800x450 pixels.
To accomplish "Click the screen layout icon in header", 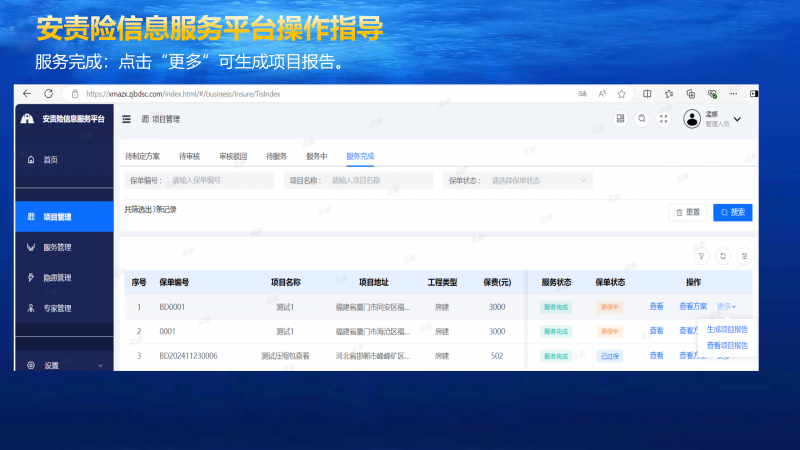I will pyautogui.click(x=620, y=119).
